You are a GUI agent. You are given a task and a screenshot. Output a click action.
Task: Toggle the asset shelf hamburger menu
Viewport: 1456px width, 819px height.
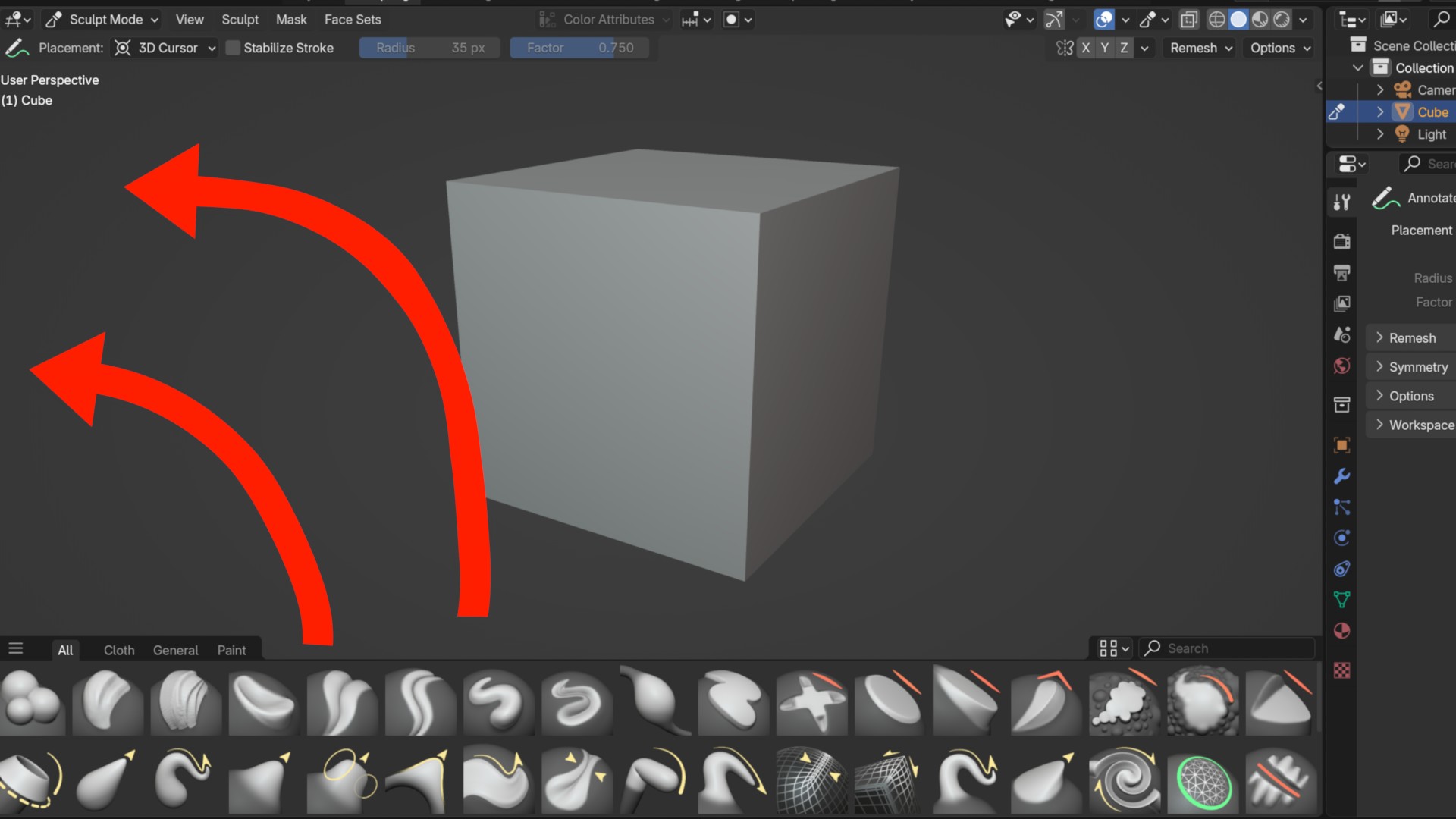coord(16,649)
